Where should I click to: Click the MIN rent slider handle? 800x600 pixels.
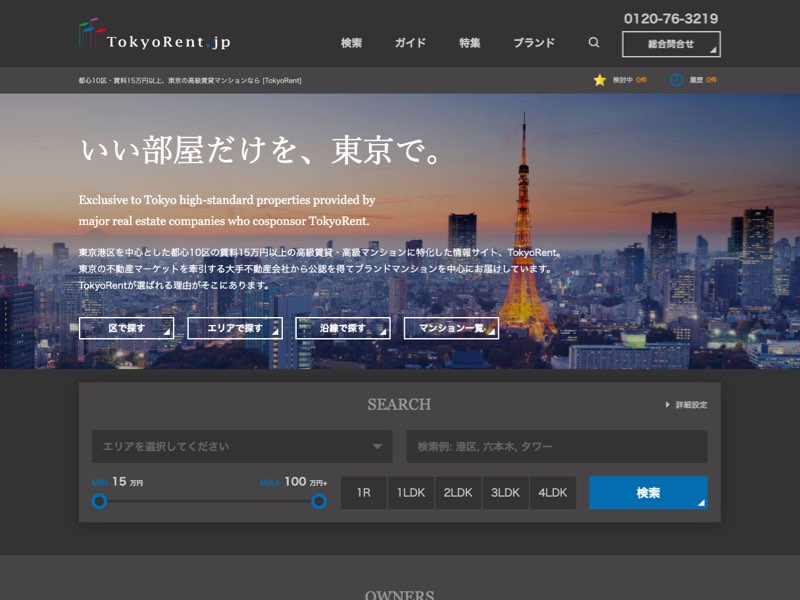pyautogui.click(x=99, y=501)
